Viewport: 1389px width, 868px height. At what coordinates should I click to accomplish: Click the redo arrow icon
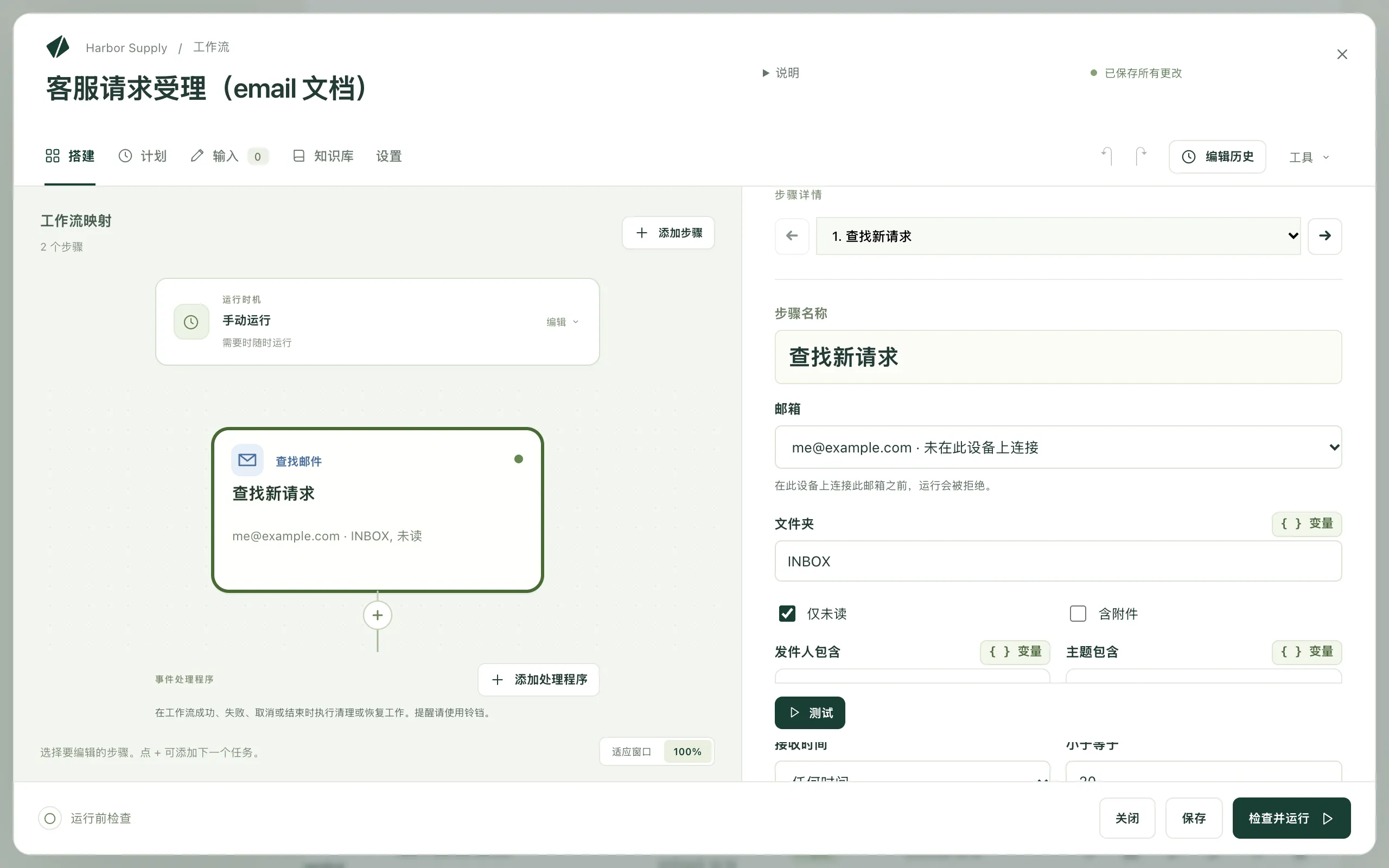[1141, 156]
